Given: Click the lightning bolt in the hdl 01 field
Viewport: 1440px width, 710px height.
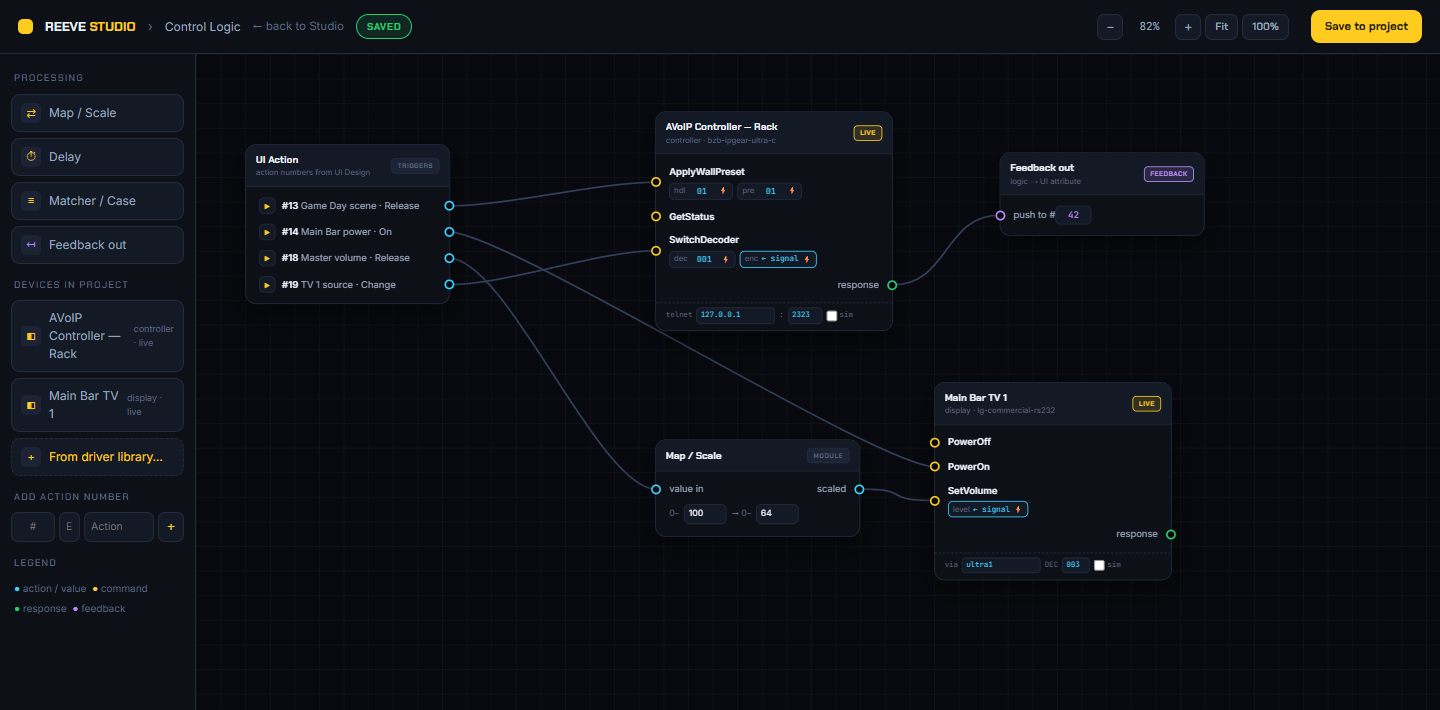Looking at the screenshot, I should [723, 191].
